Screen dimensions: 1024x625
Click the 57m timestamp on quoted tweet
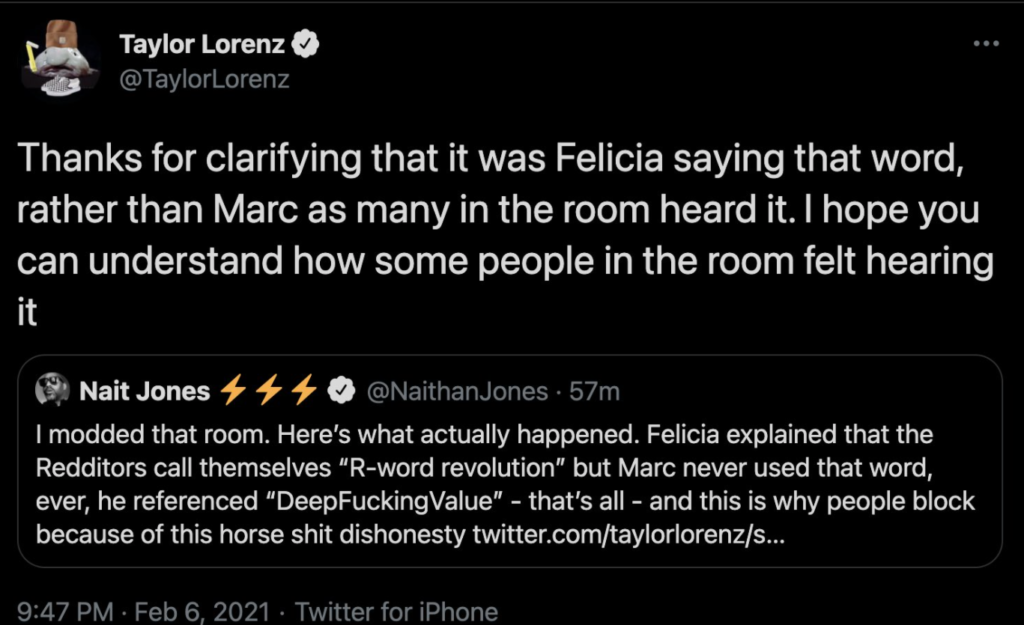click(x=594, y=392)
